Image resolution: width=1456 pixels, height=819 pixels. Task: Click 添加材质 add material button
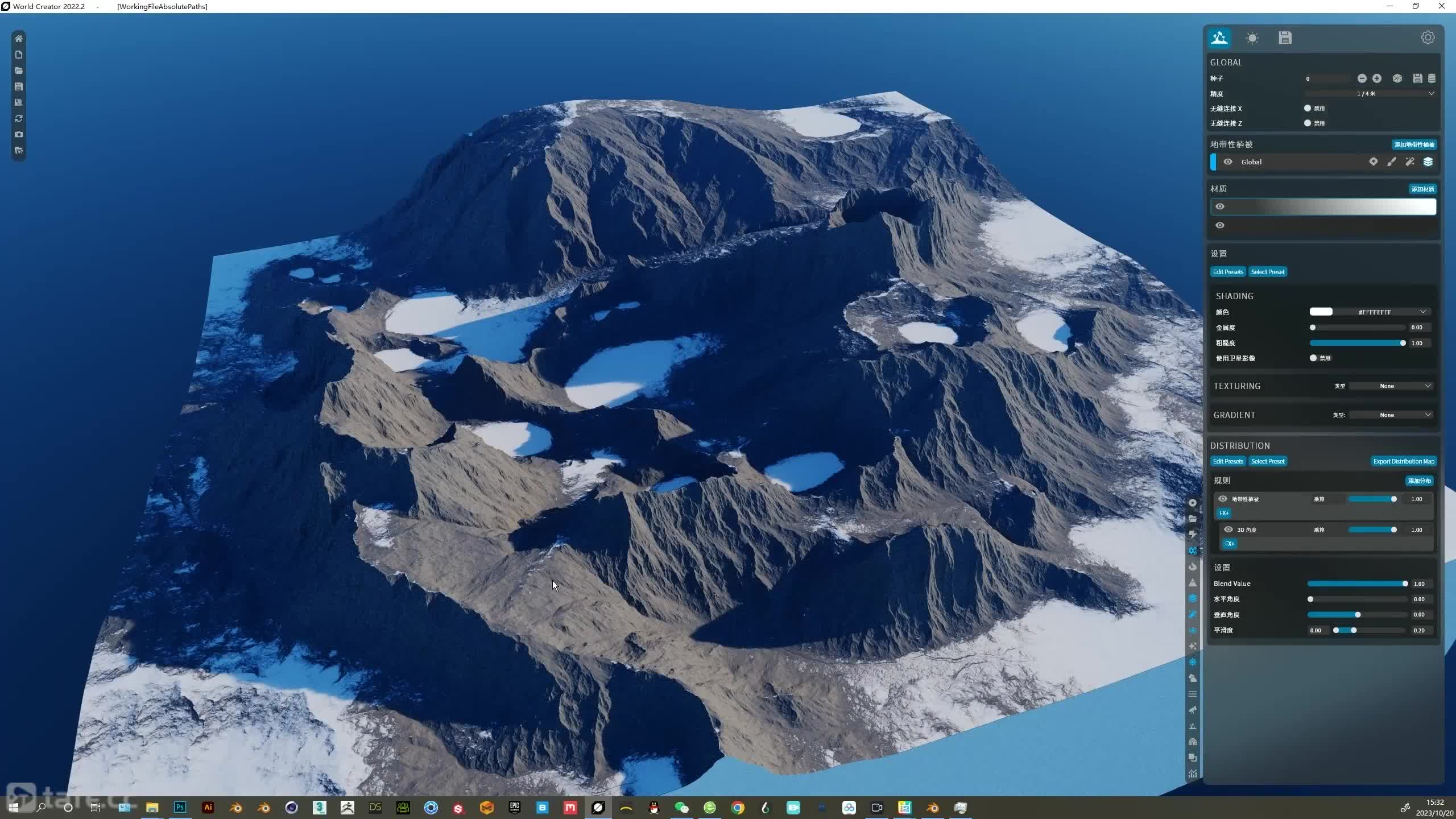tap(1422, 189)
